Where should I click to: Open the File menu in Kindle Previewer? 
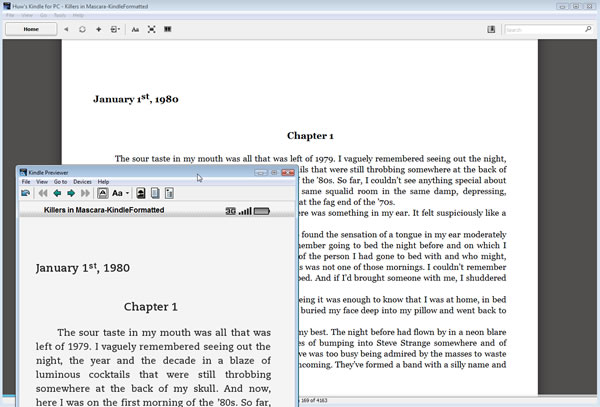tap(26, 182)
